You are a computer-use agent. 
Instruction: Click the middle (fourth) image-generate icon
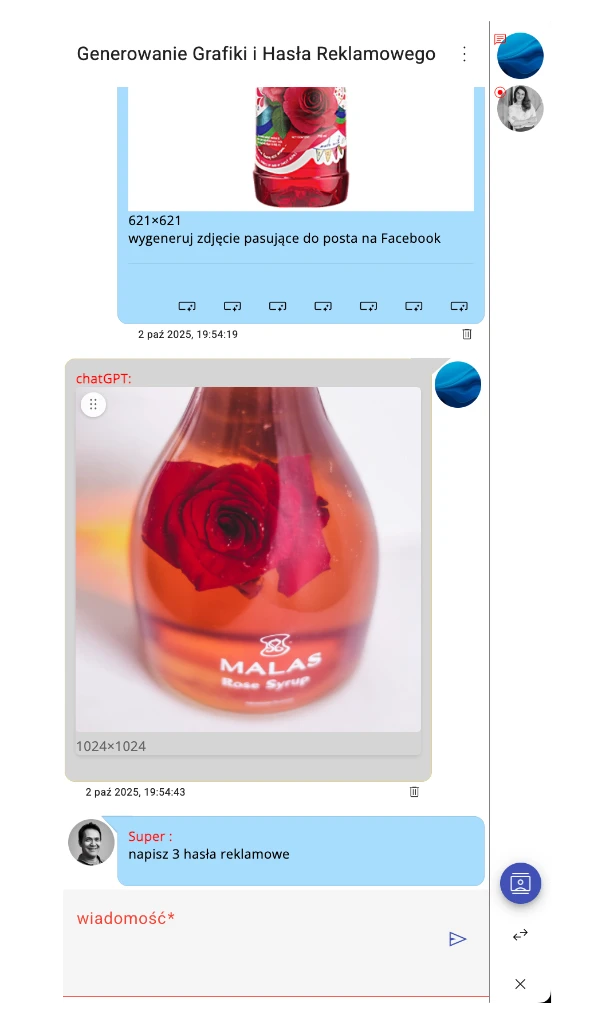click(323, 306)
